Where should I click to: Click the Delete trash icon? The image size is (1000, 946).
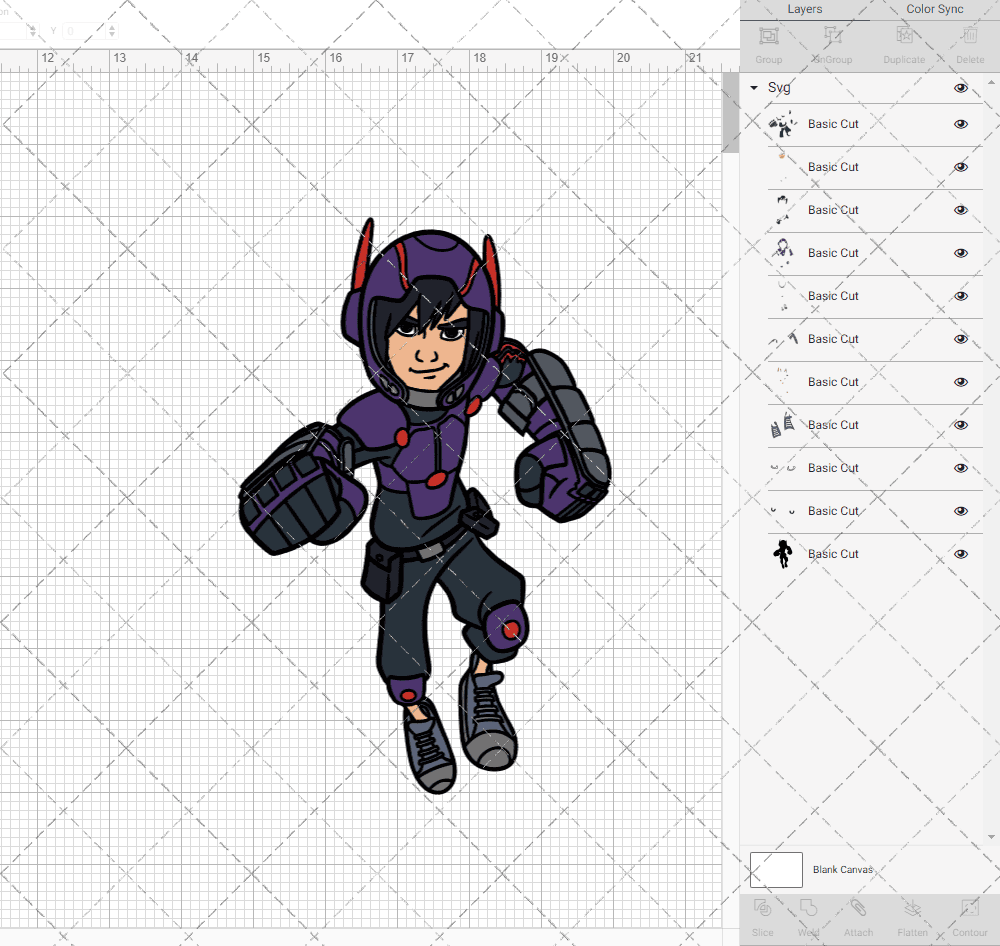point(970,36)
